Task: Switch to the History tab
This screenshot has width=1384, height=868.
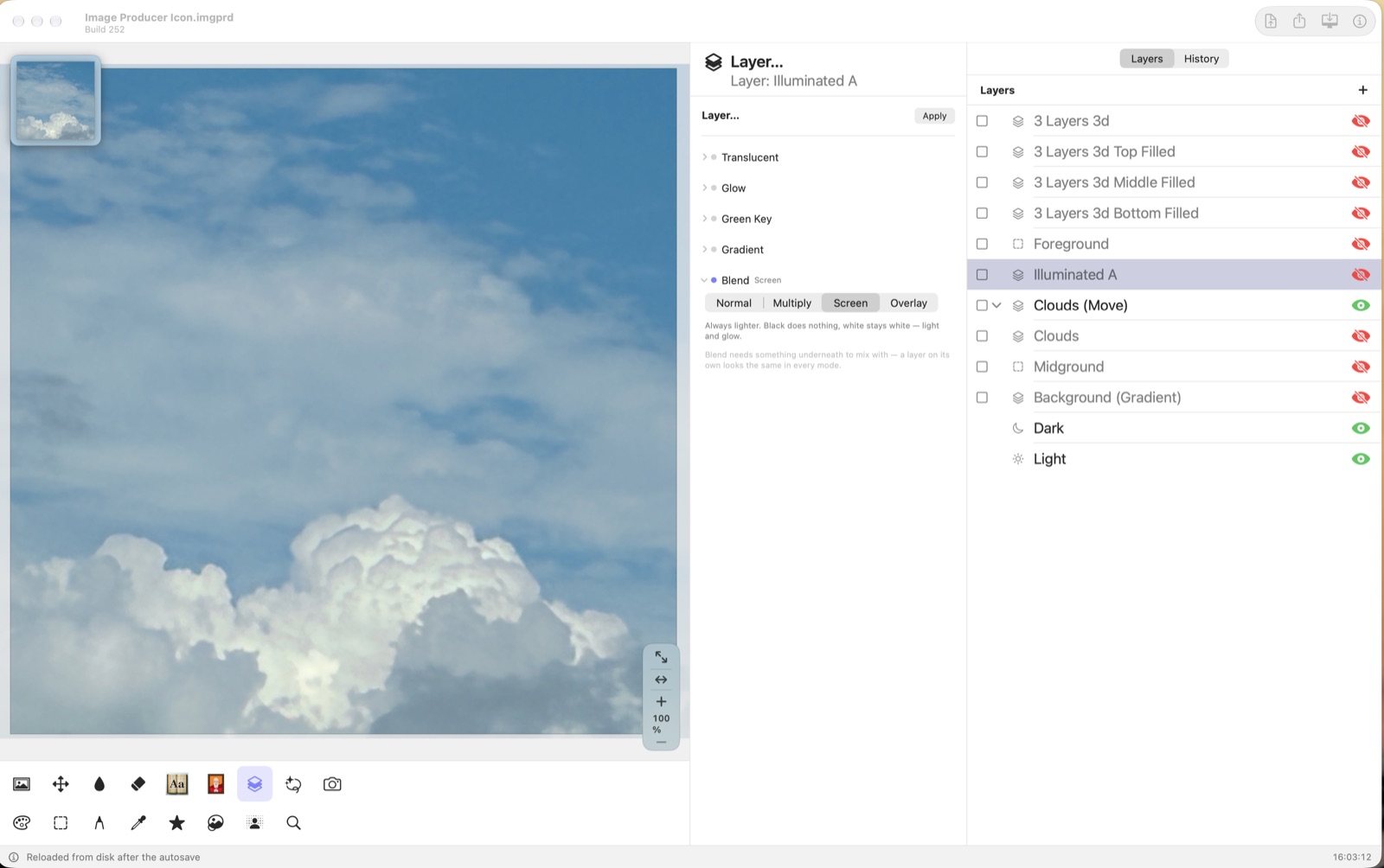Action: click(x=1201, y=59)
